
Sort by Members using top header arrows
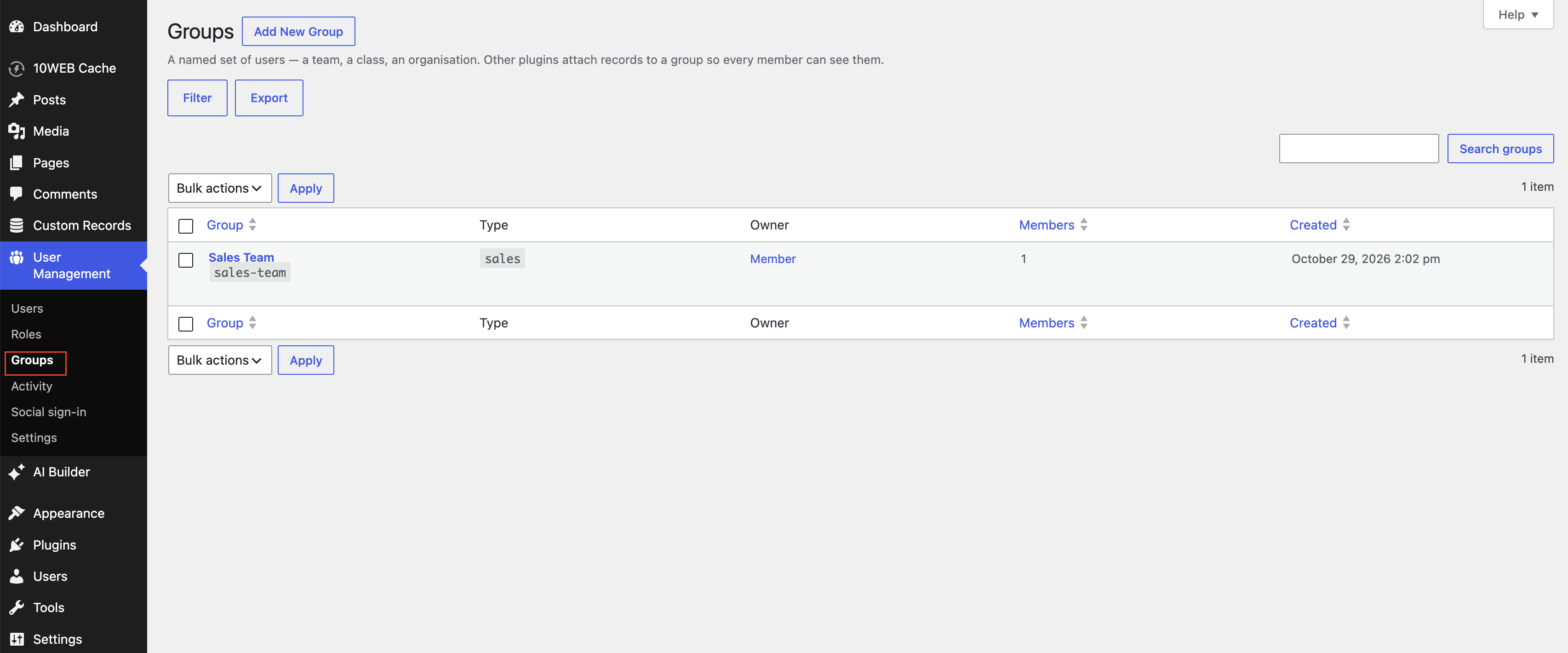point(1083,225)
